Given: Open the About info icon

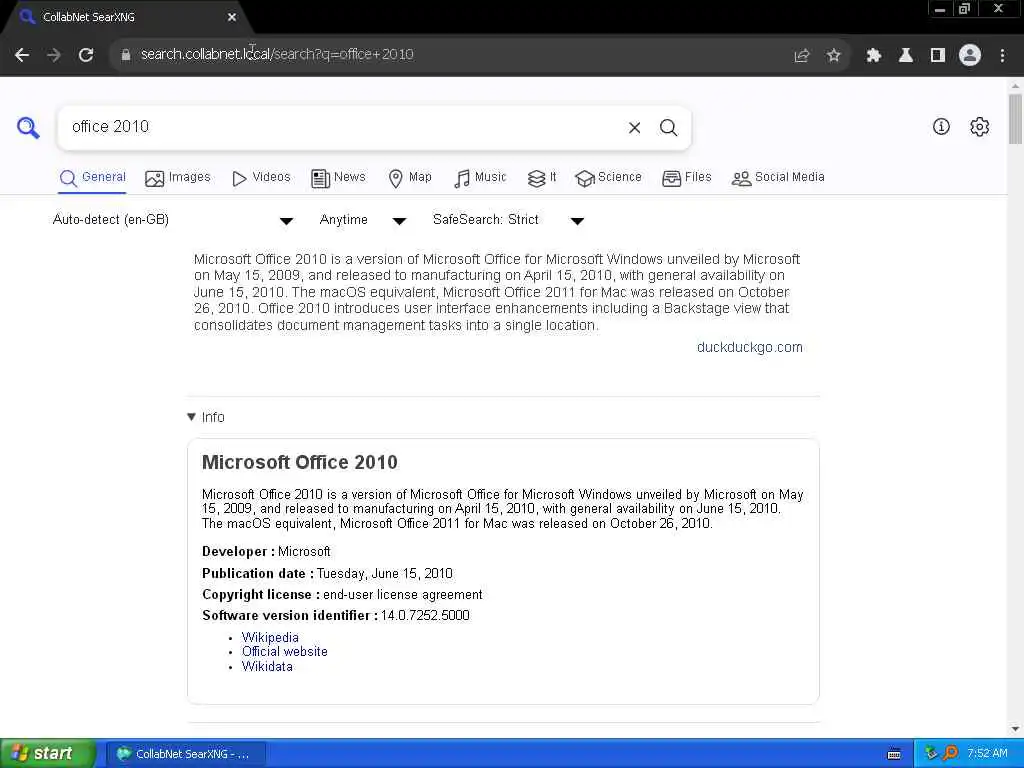Looking at the screenshot, I should (x=941, y=127).
